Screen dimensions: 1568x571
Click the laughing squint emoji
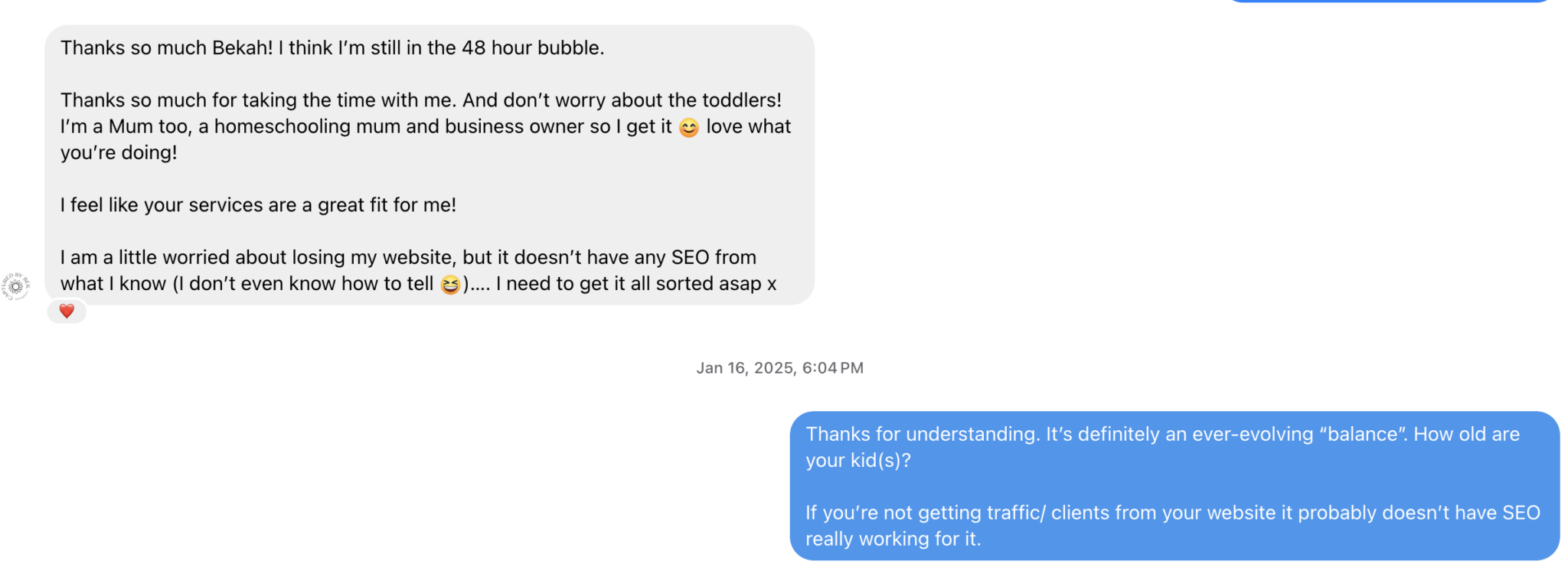coord(450,285)
